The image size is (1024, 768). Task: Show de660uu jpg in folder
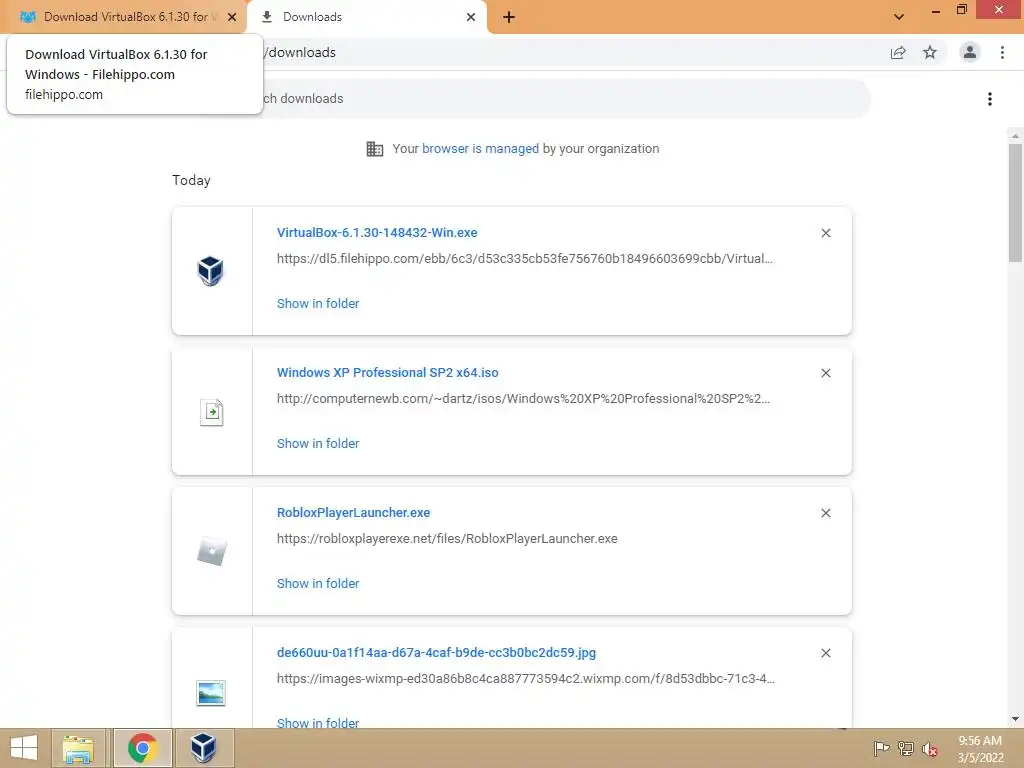click(x=318, y=722)
